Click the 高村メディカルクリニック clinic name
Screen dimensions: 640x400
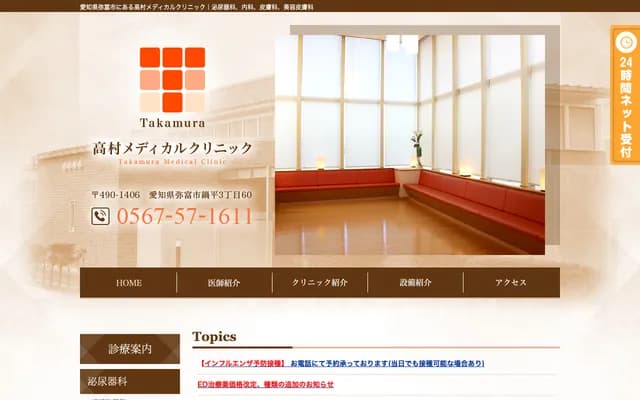point(172,148)
